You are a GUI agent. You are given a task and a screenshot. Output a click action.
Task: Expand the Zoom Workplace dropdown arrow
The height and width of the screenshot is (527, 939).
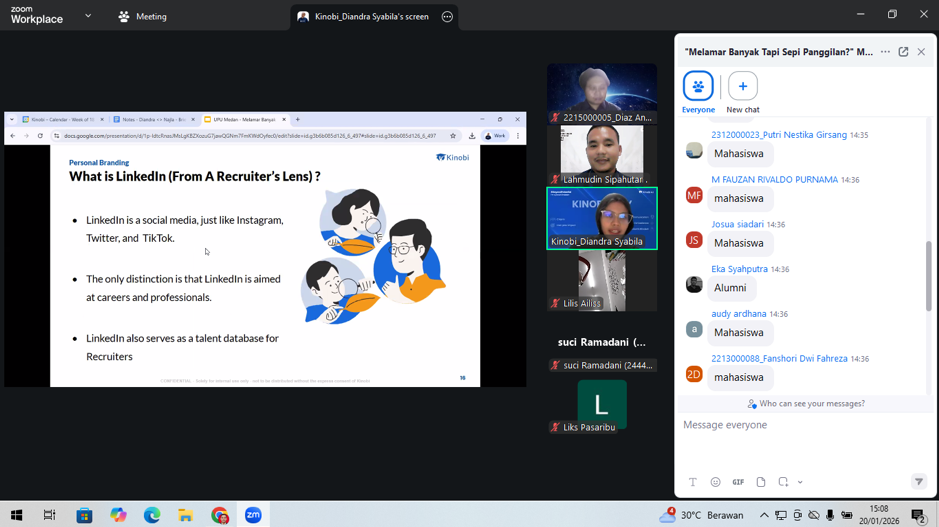(x=88, y=16)
